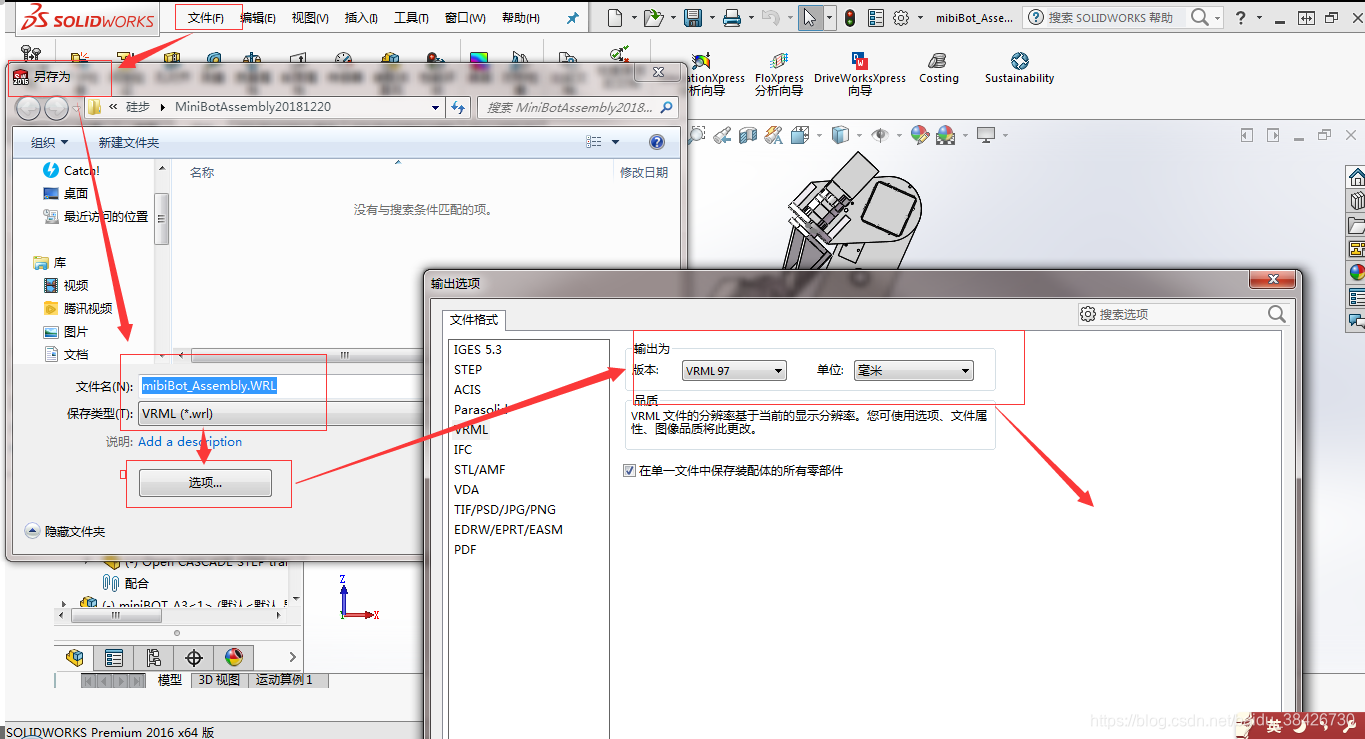Open the 工具(T) menu
This screenshot has height=739, width=1365.
point(411,18)
